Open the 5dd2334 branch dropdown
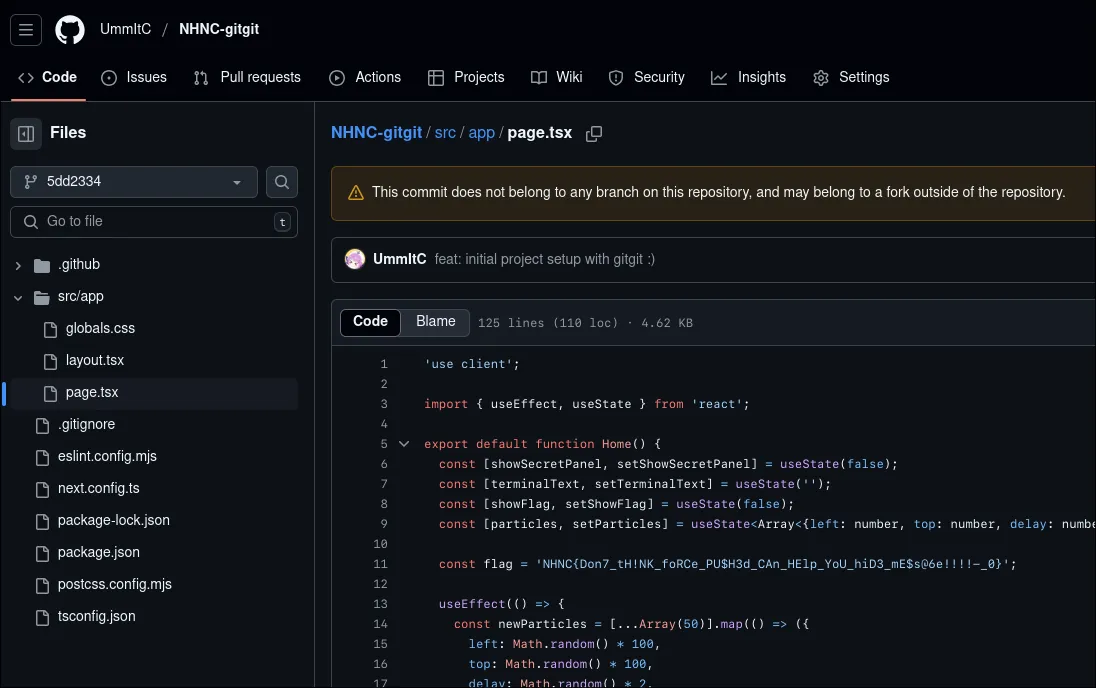 click(x=134, y=182)
